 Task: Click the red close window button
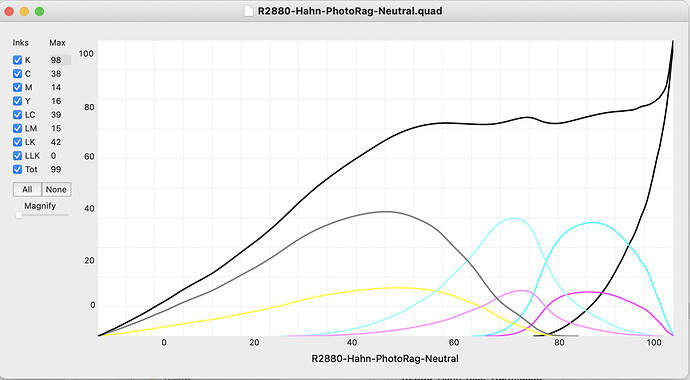coord(9,11)
